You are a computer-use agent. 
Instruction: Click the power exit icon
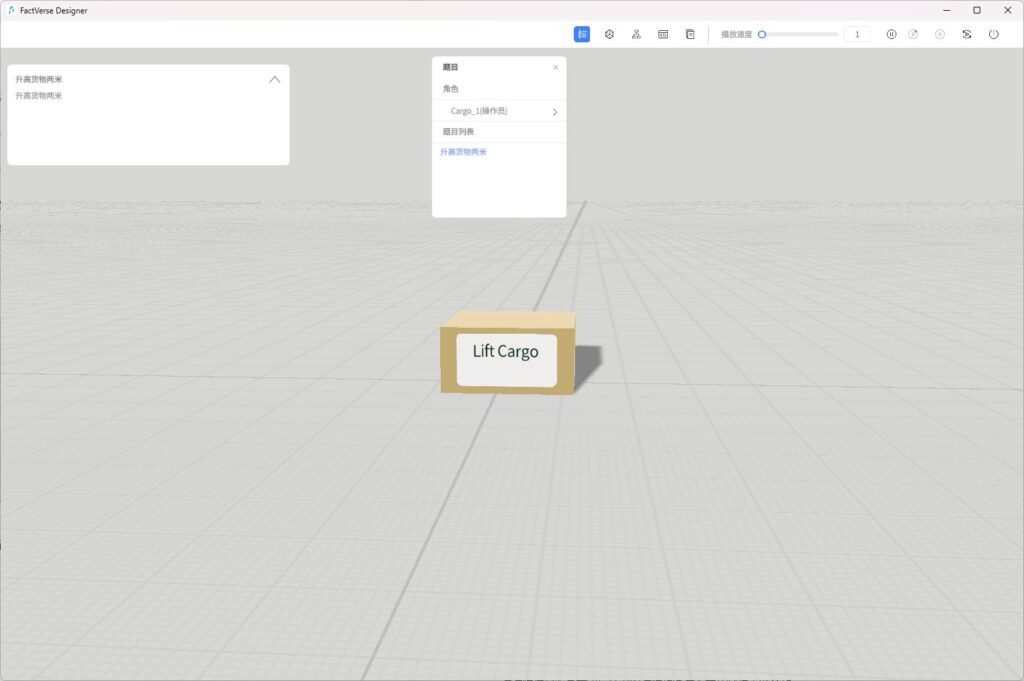click(994, 34)
